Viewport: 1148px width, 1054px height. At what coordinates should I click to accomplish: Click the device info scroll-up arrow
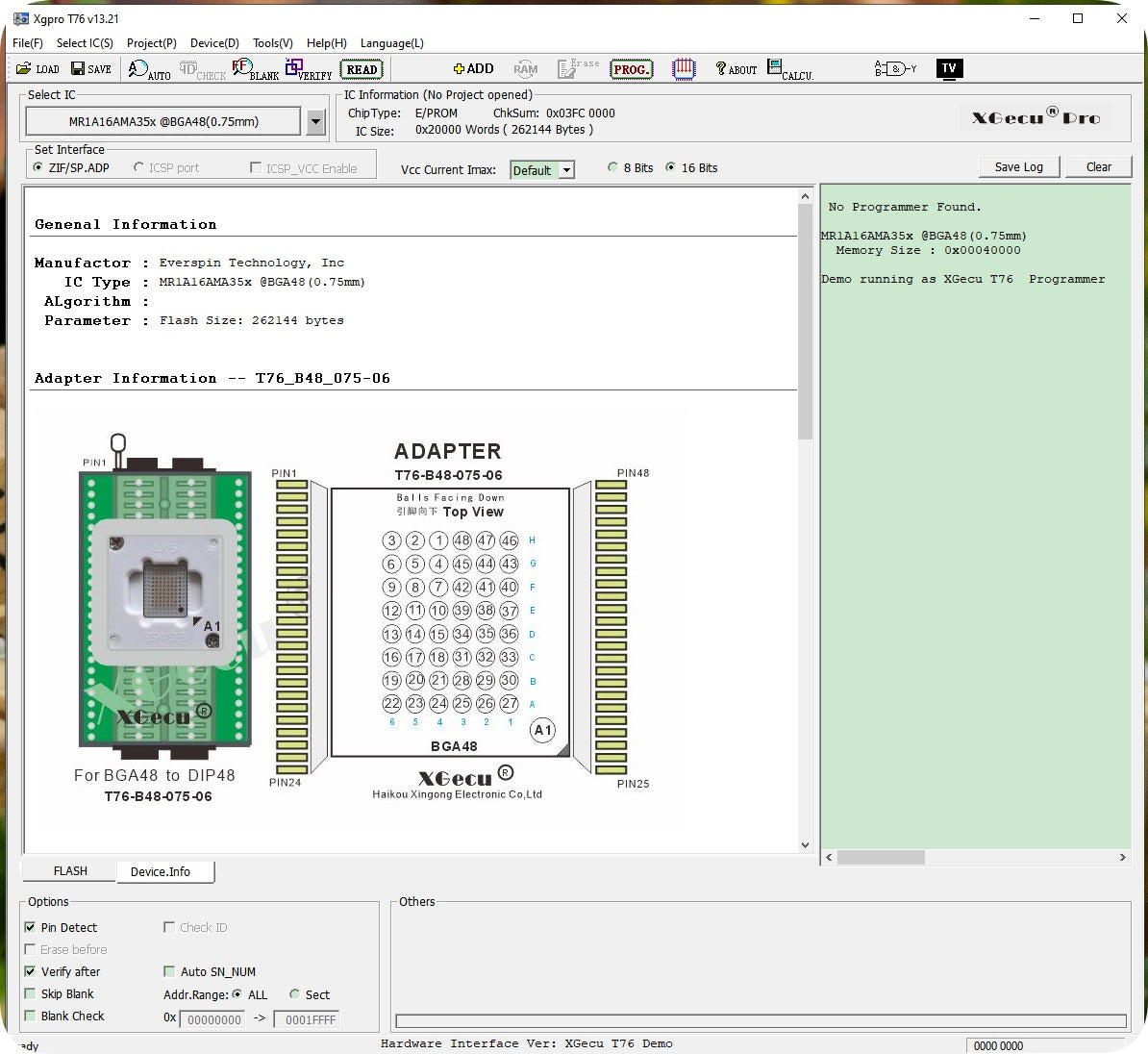805,196
